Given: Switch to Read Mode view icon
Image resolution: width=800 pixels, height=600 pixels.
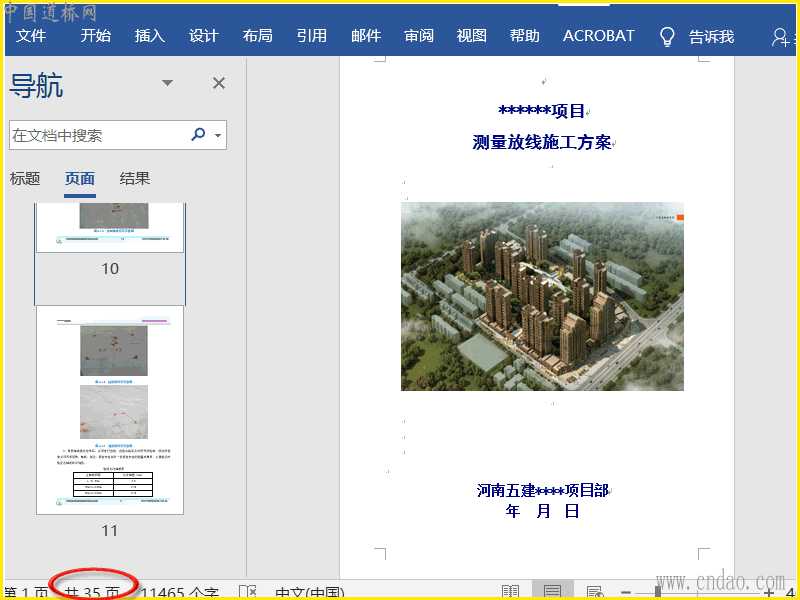Looking at the screenshot, I should tap(510, 593).
